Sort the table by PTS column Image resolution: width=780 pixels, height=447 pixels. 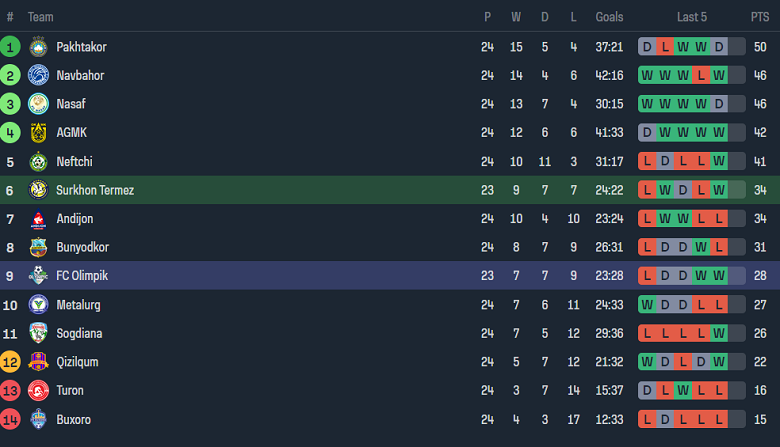760,17
